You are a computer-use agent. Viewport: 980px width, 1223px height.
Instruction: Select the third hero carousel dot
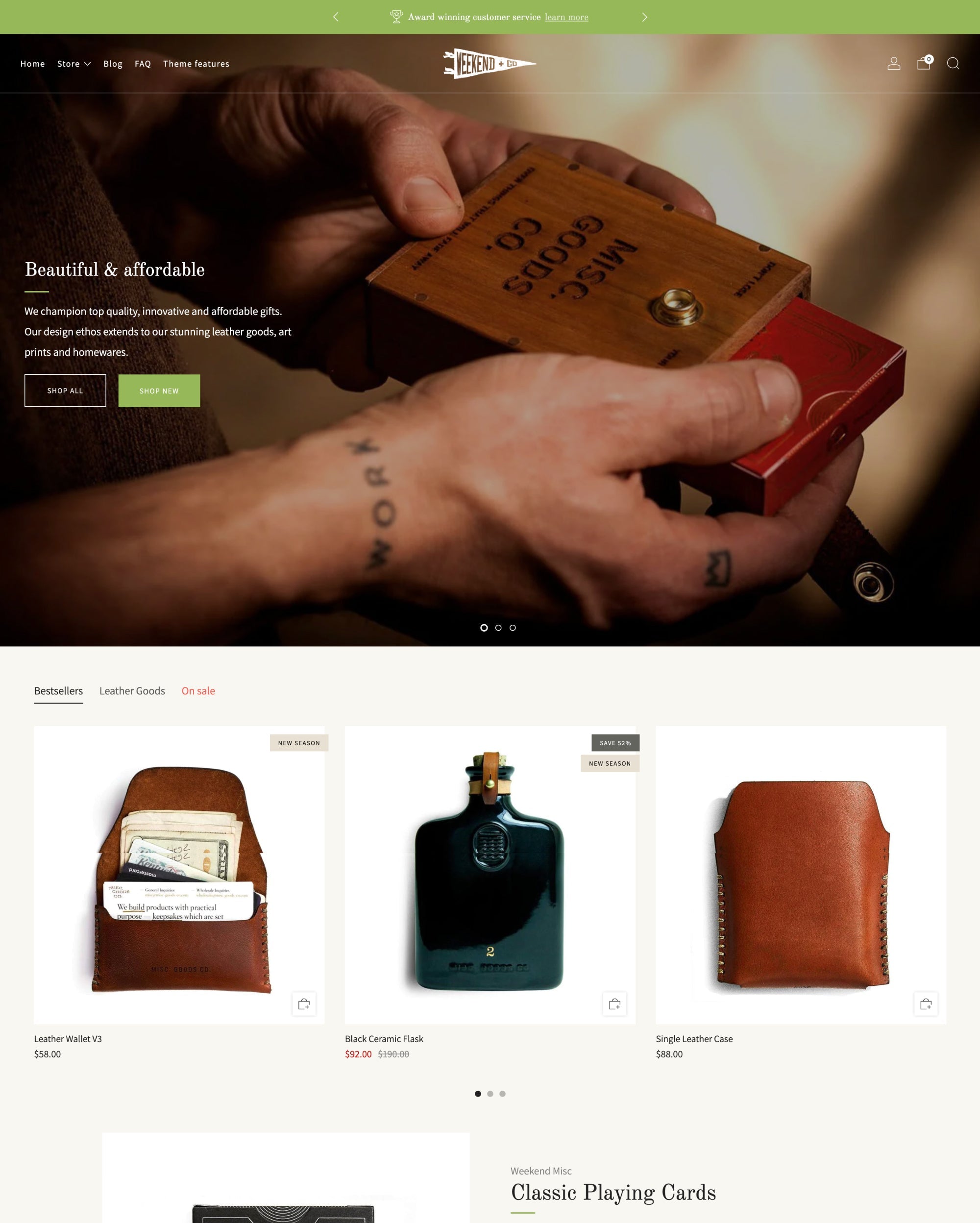pyautogui.click(x=512, y=627)
